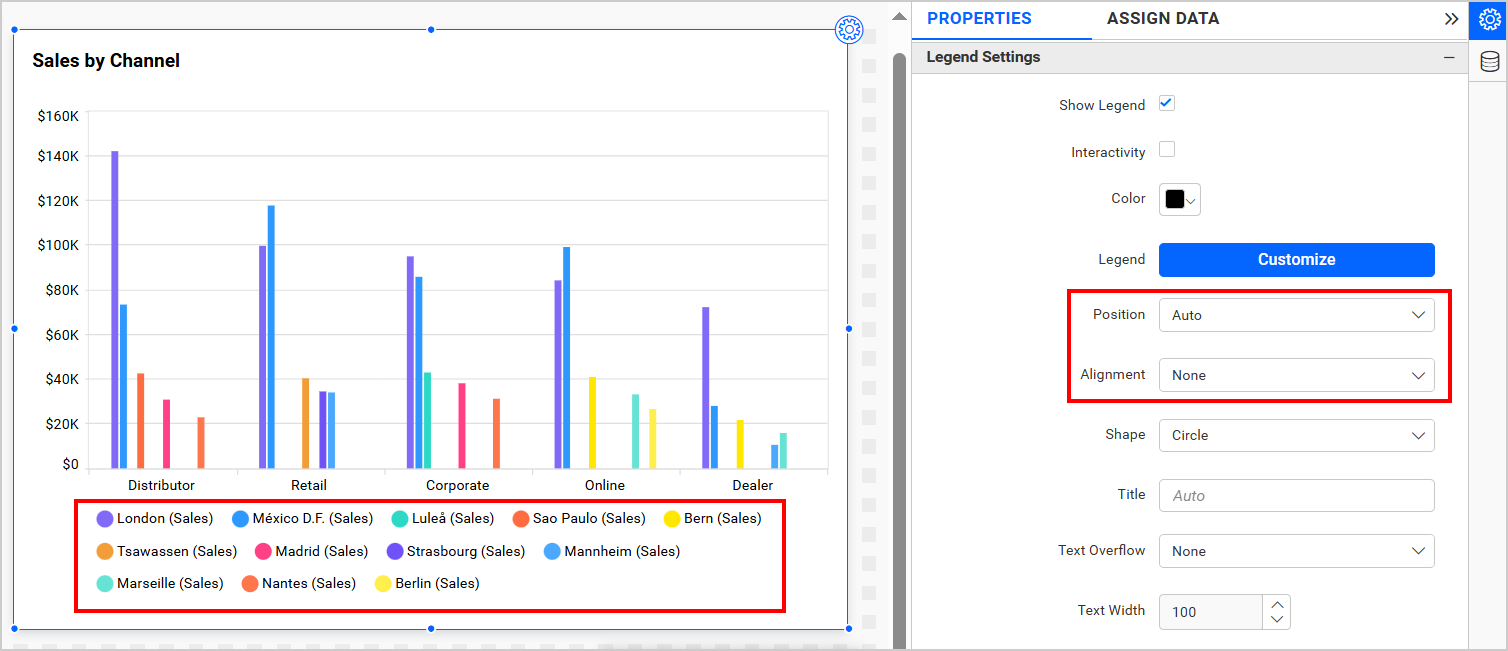Uncheck the Show Legend checkbox
The height and width of the screenshot is (651, 1508).
tap(1166, 104)
